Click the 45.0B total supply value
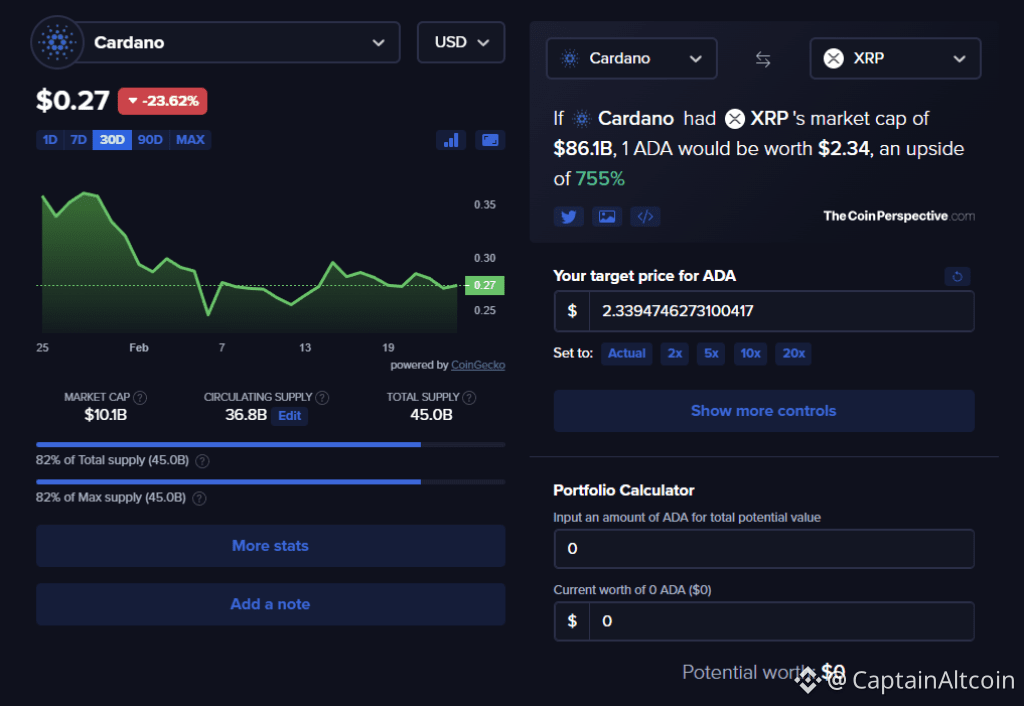Viewport: 1024px width, 706px height. click(431, 415)
